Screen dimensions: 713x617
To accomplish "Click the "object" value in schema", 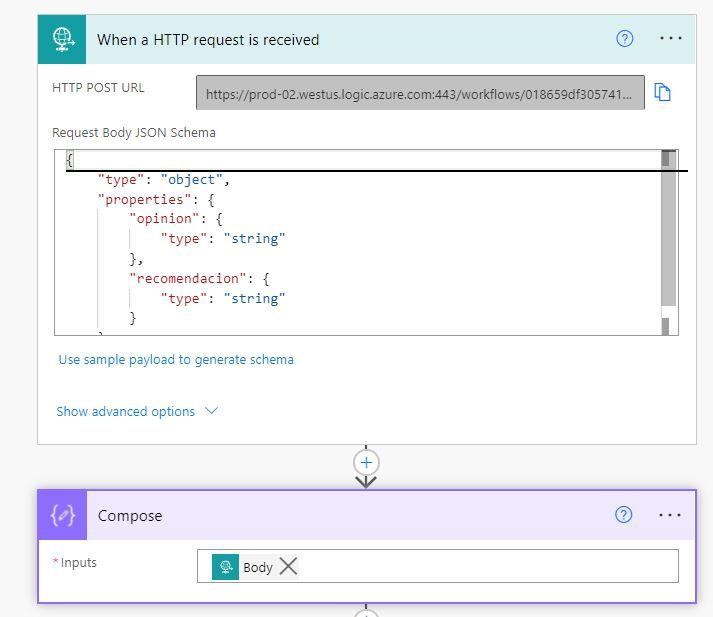I will click(191, 180).
